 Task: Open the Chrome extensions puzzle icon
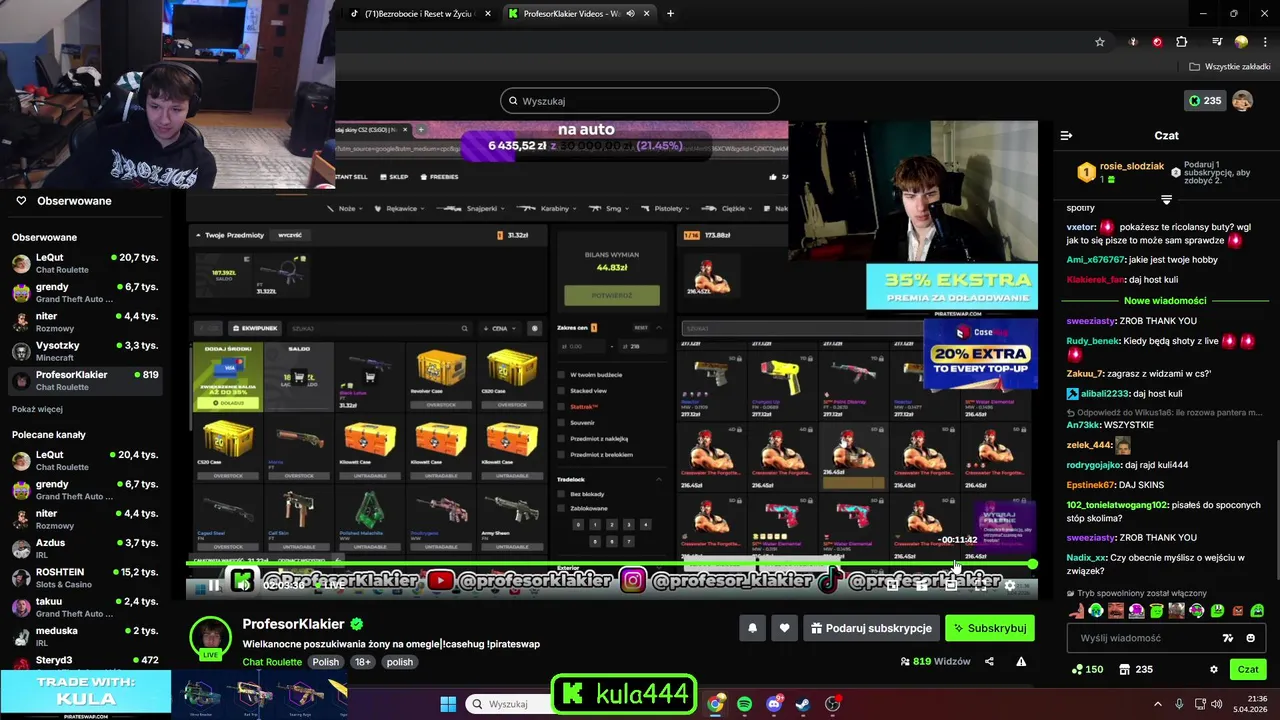[x=1181, y=42]
